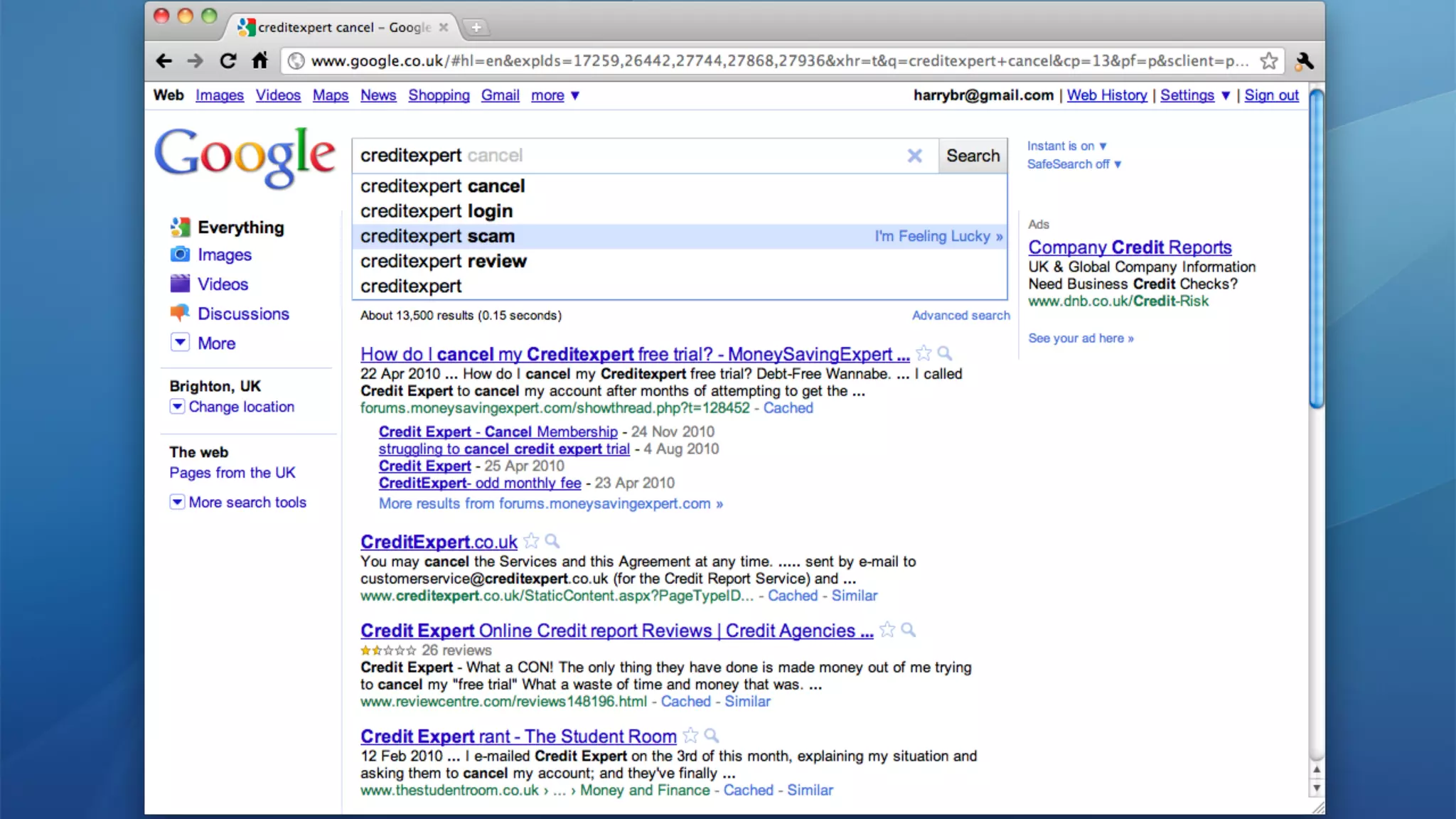Bookmark page with star icon in address bar
The image size is (1456, 819).
(x=1269, y=61)
